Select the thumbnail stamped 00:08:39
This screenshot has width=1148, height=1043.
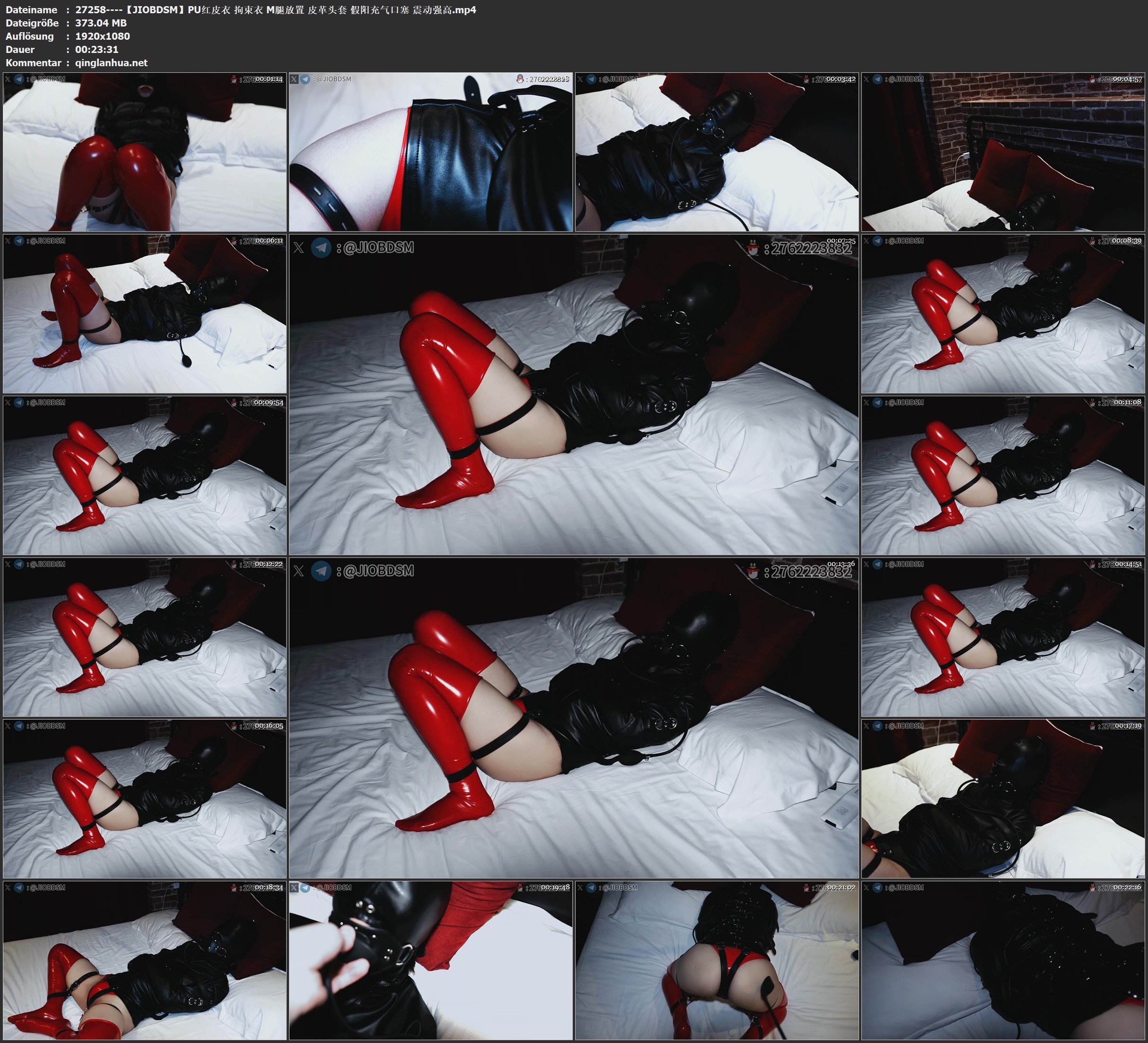pyautogui.click(x=1003, y=313)
